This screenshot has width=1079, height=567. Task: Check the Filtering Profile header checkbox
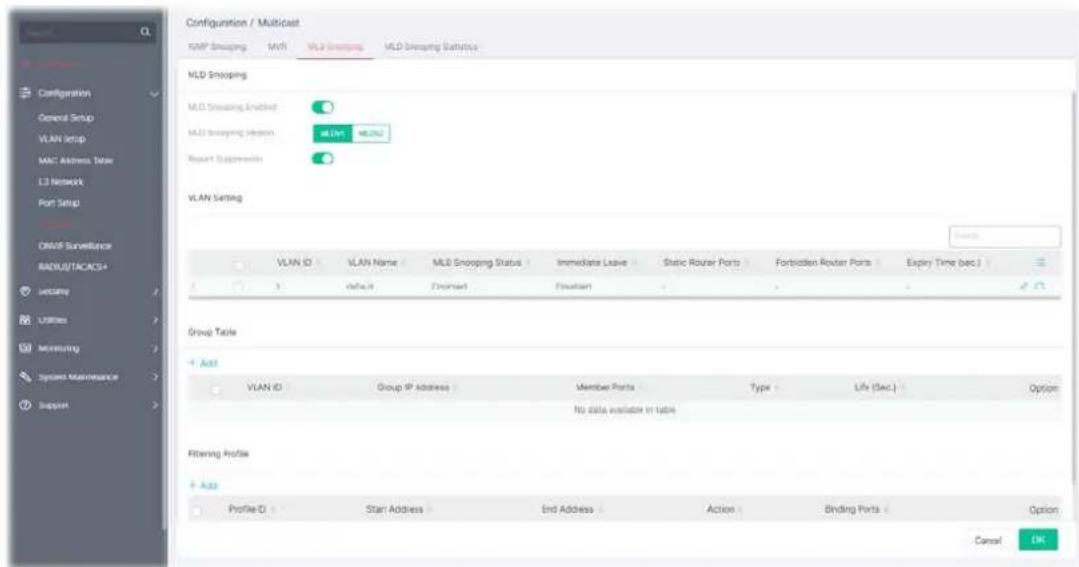pyautogui.click(x=197, y=511)
